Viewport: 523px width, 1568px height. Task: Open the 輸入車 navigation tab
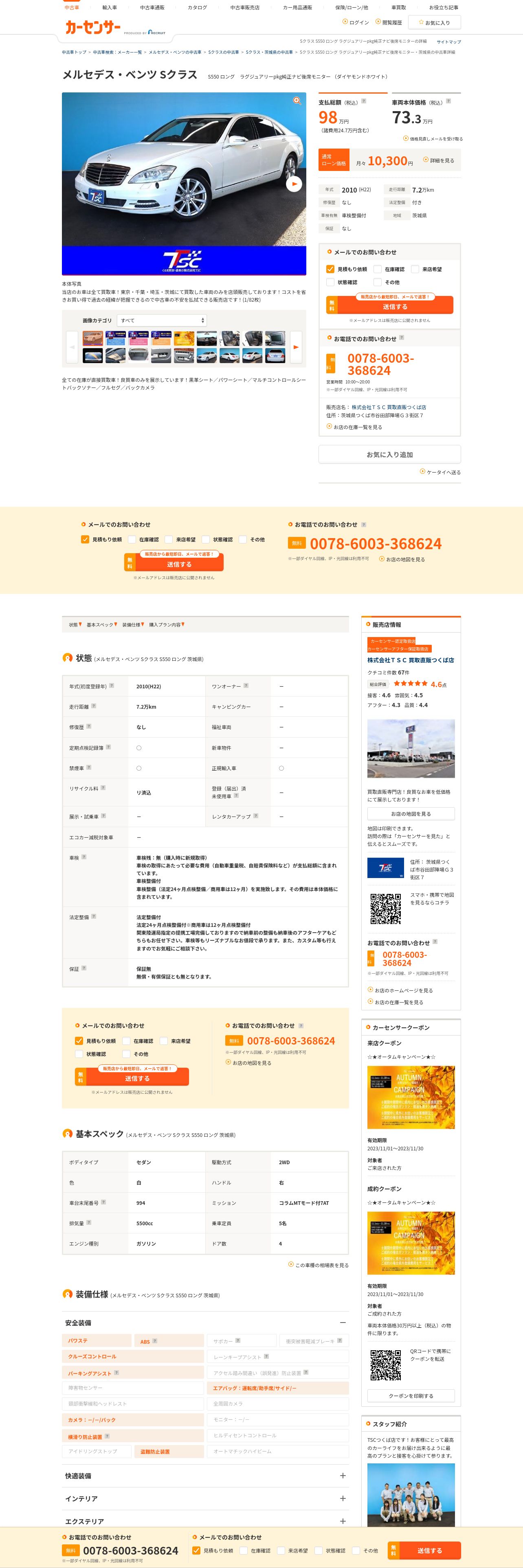pos(110,7)
